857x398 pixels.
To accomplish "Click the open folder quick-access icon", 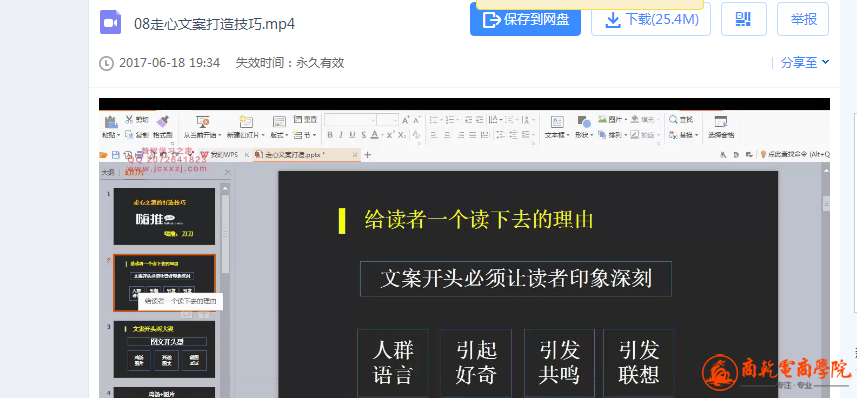I will coord(103,155).
